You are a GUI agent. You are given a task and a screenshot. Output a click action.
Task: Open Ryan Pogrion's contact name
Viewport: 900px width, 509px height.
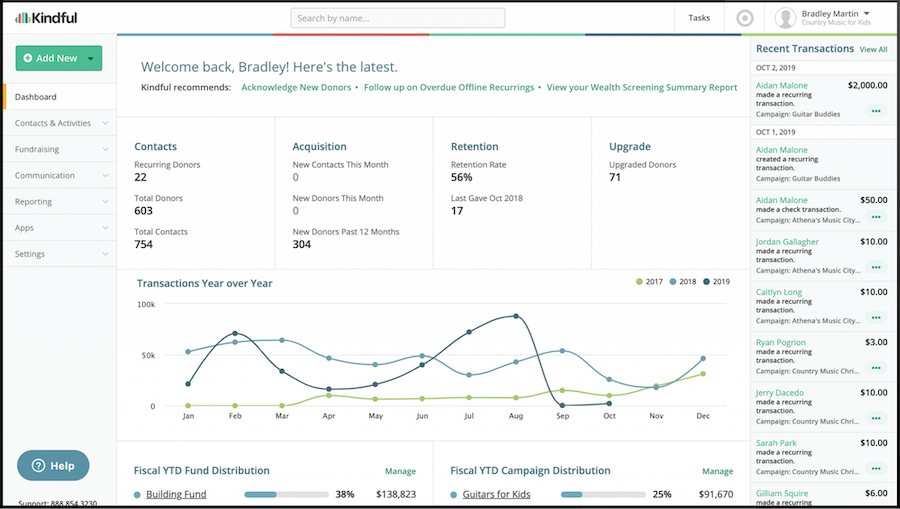pos(781,343)
